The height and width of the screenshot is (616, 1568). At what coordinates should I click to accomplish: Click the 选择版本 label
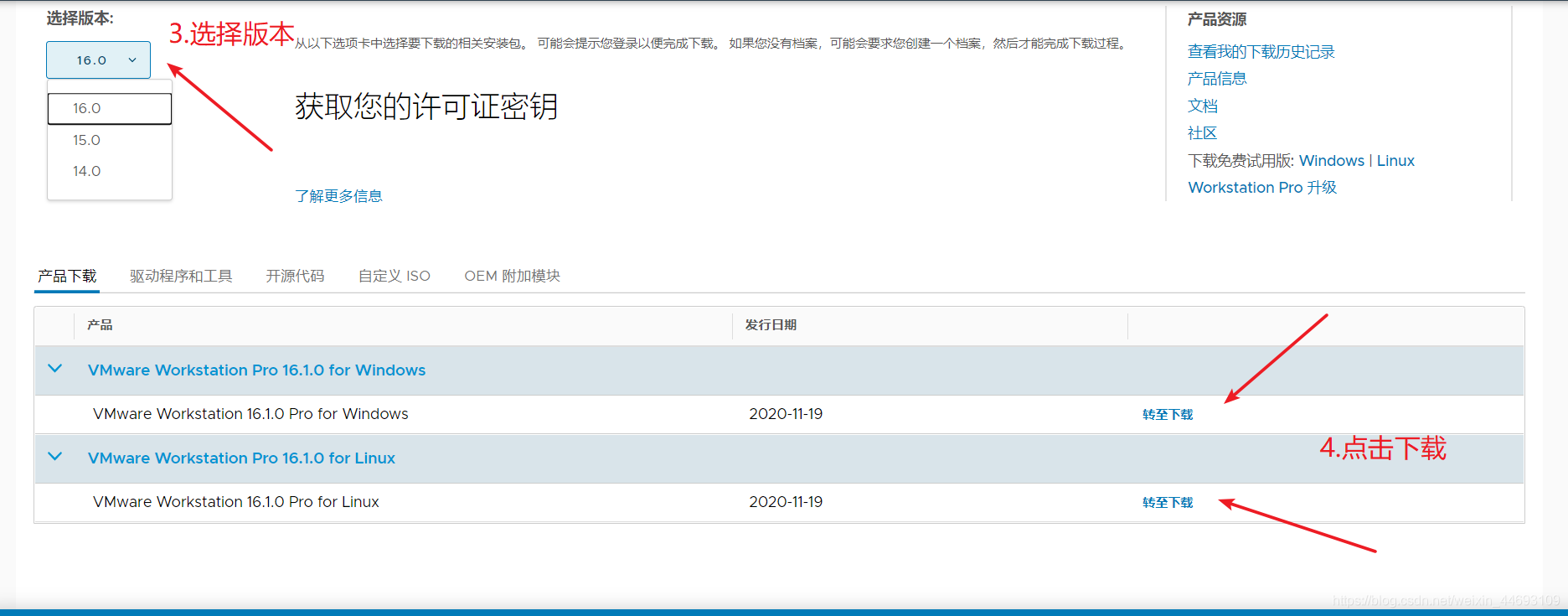pyautogui.click(x=80, y=18)
